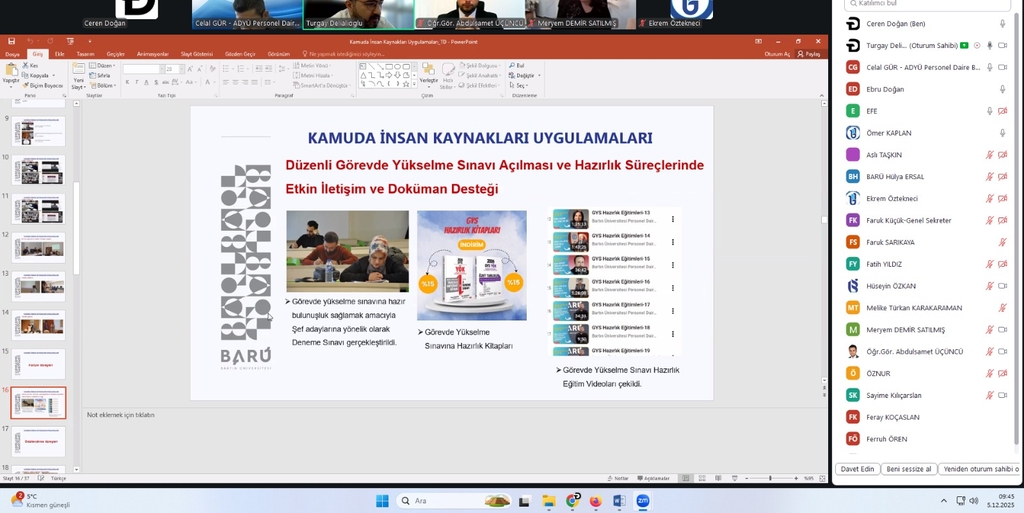Toggle the camera icon next to Celal GÜR
Screen dimensions: 1024x513
coord(1002,67)
